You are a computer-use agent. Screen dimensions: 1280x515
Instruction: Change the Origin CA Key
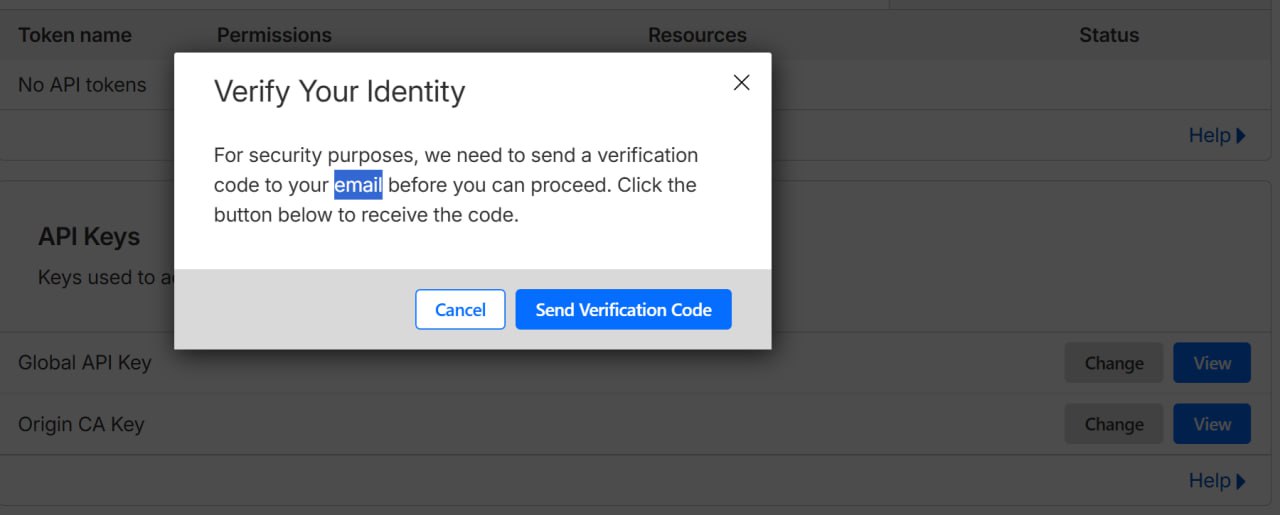[x=1113, y=424]
